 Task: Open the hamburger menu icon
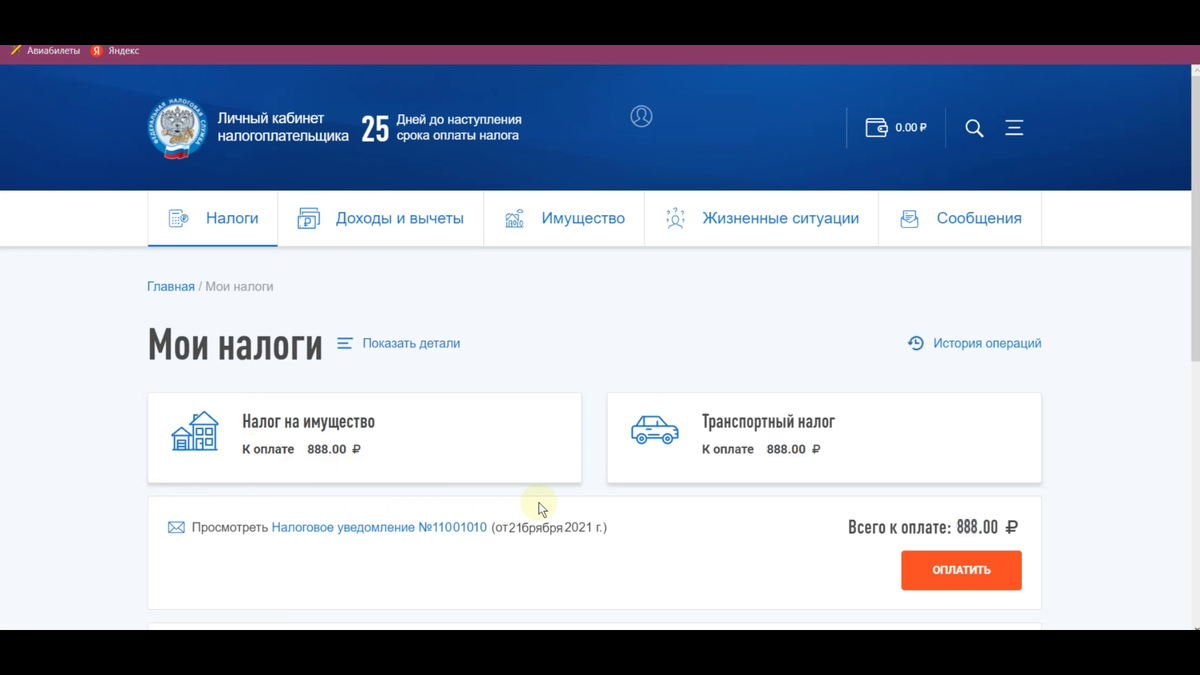coord(1014,127)
